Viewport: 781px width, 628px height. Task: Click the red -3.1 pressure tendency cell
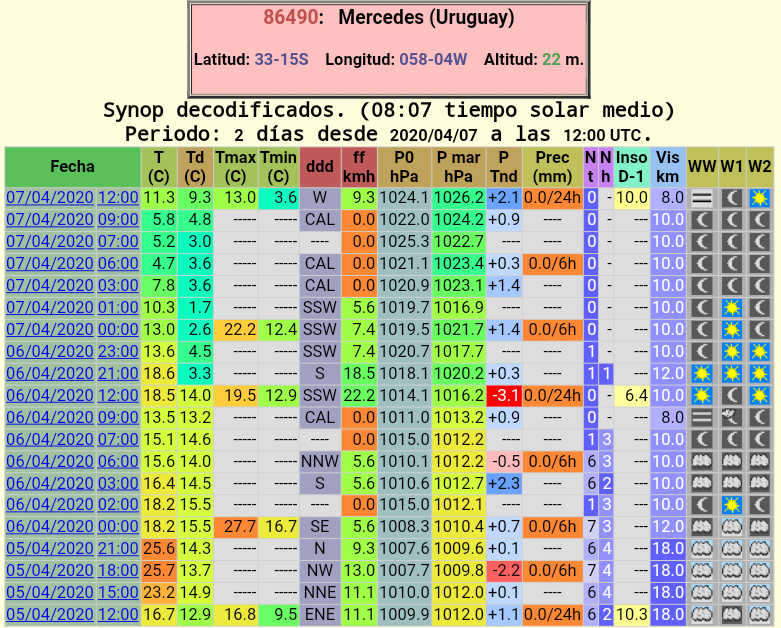(504, 395)
